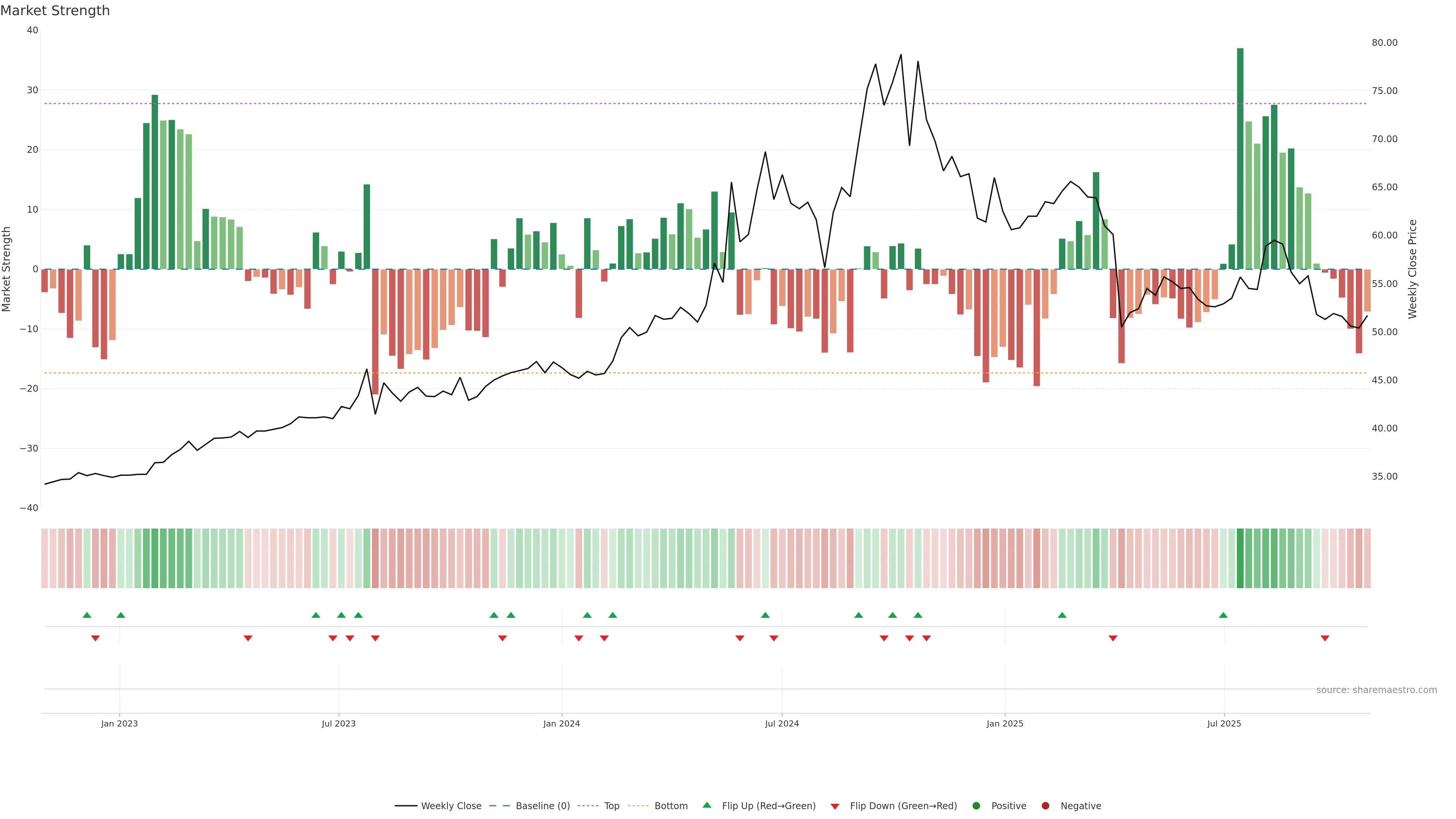Click the Jul 2025 x-axis label

tap(1224, 723)
